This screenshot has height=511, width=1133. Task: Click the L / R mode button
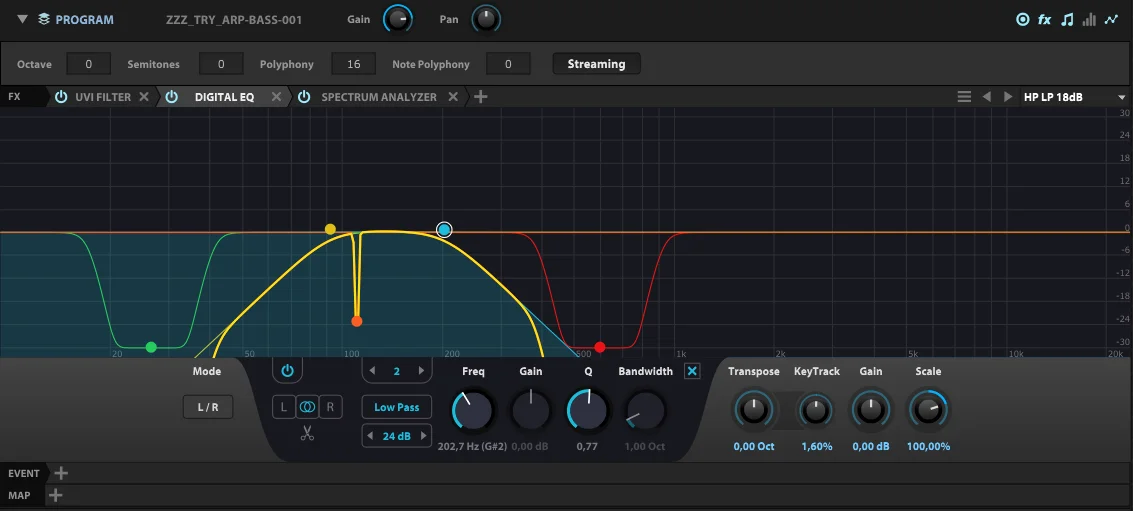pyautogui.click(x=207, y=407)
